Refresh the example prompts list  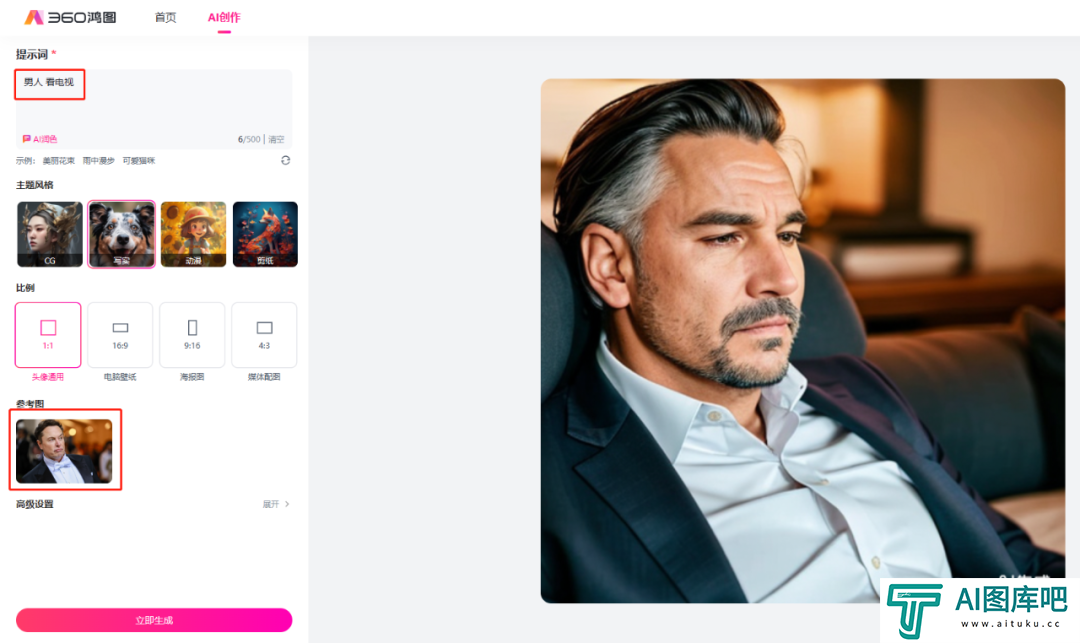pos(285,160)
